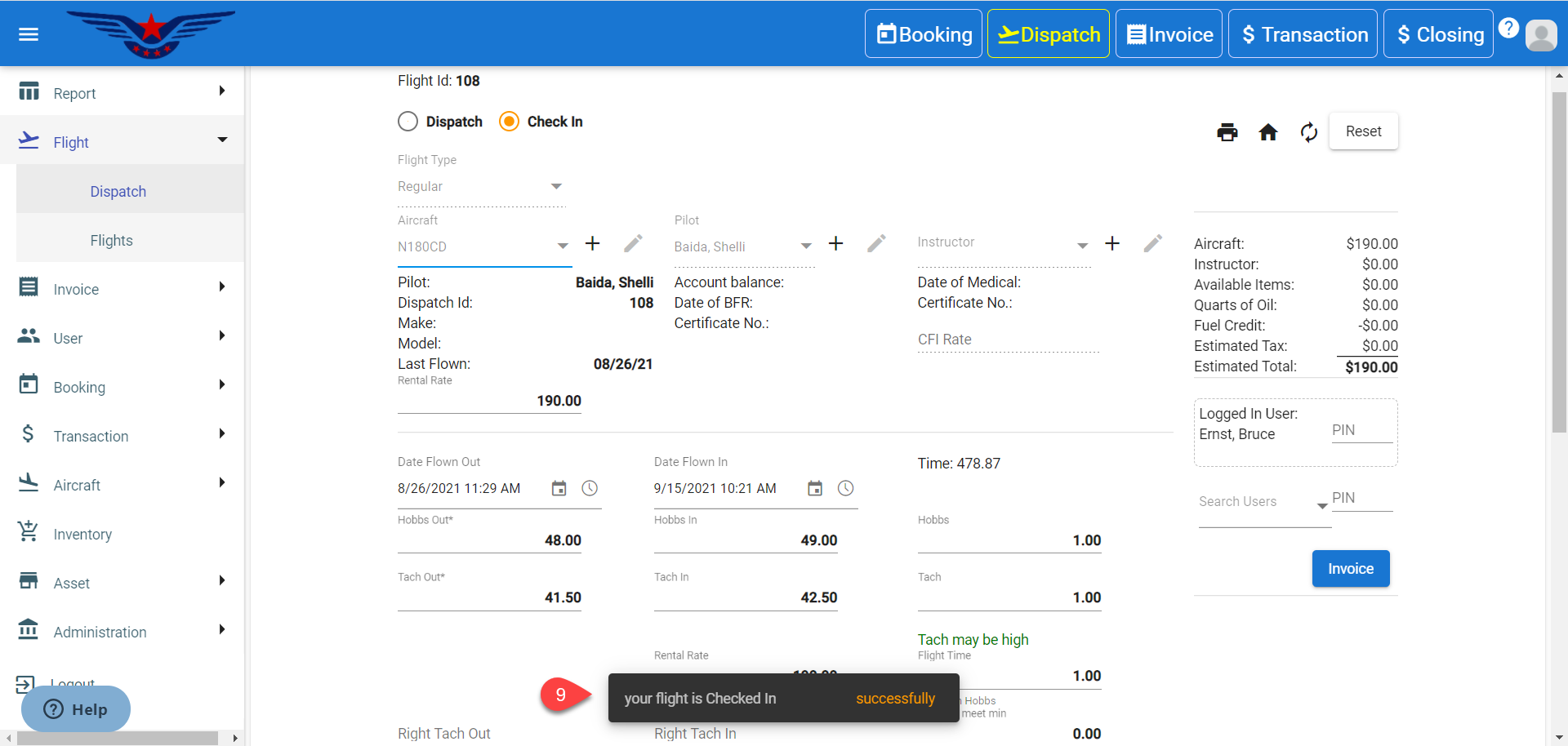Click the Hobbs In input field
The image size is (1568, 746).
click(x=746, y=540)
